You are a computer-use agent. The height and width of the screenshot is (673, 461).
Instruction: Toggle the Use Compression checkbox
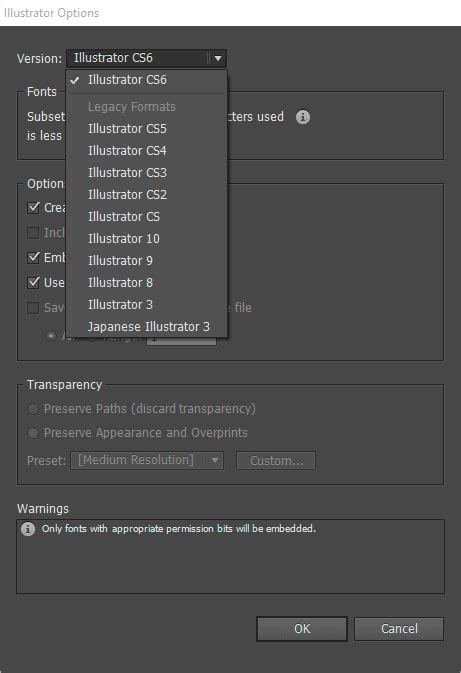click(33, 282)
